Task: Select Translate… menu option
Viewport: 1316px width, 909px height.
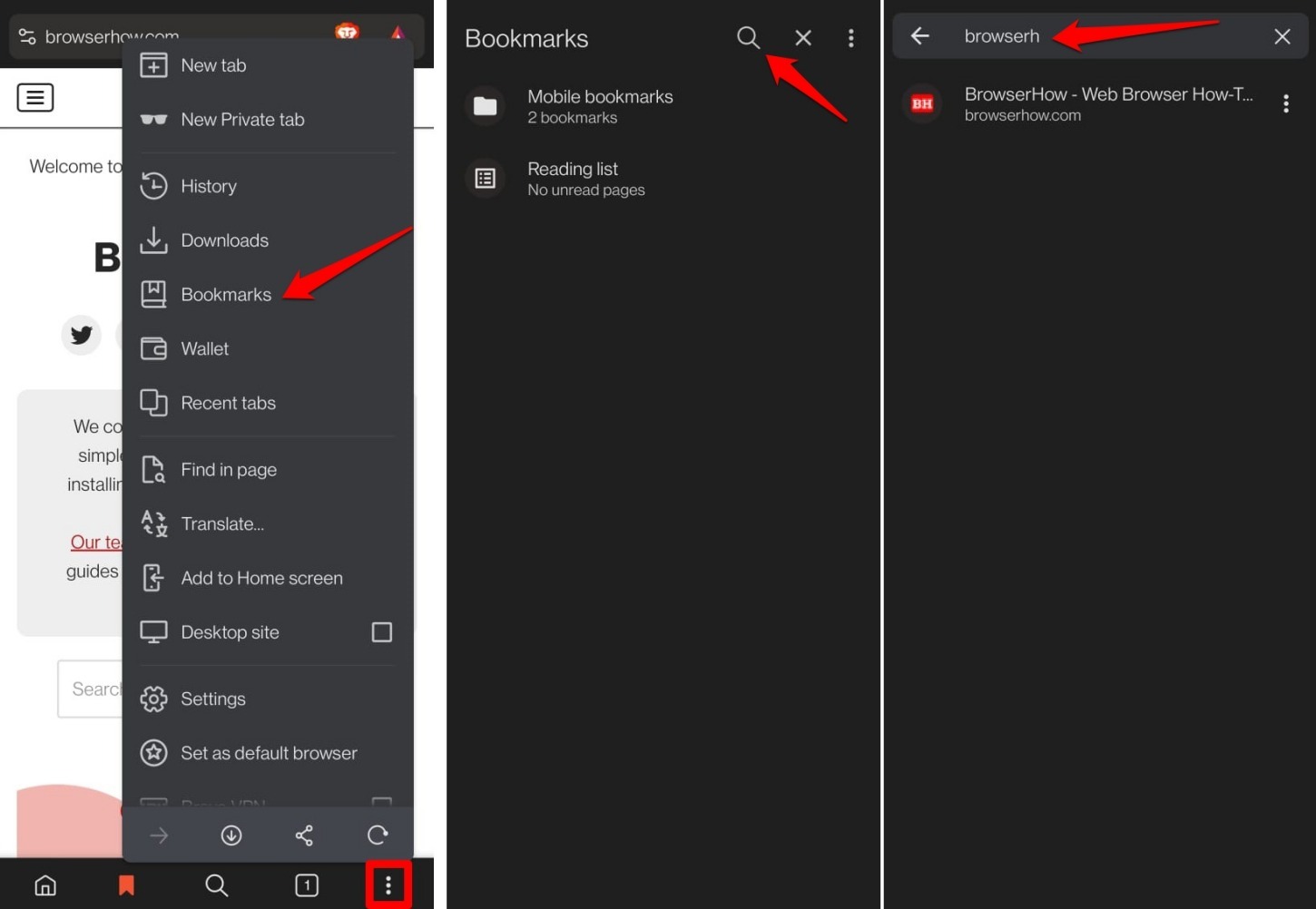Action: point(268,524)
